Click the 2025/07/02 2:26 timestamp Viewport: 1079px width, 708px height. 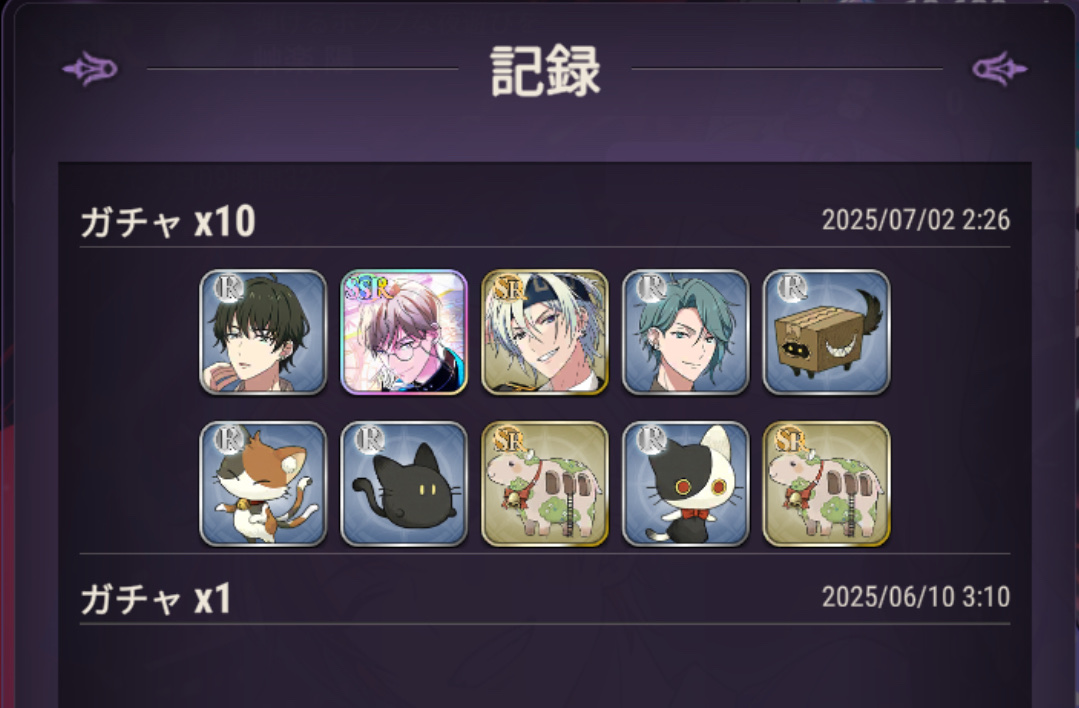click(x=916, y=220)
